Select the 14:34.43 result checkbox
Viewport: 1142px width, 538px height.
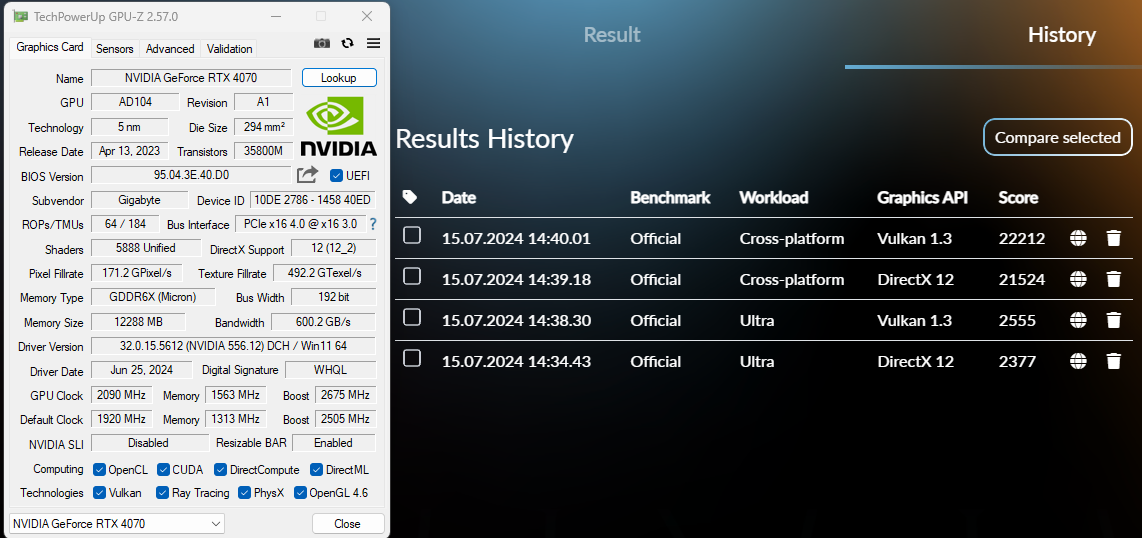click(x=412, y=358)
